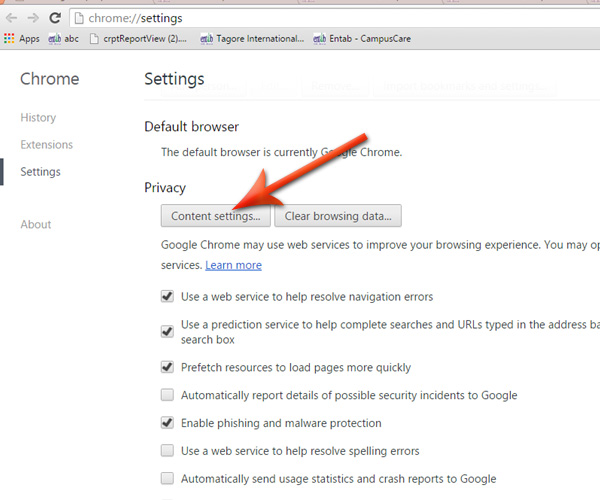Check the resolve spelling errors web service box
600x500 pixels.
click(x=168, y=451)
